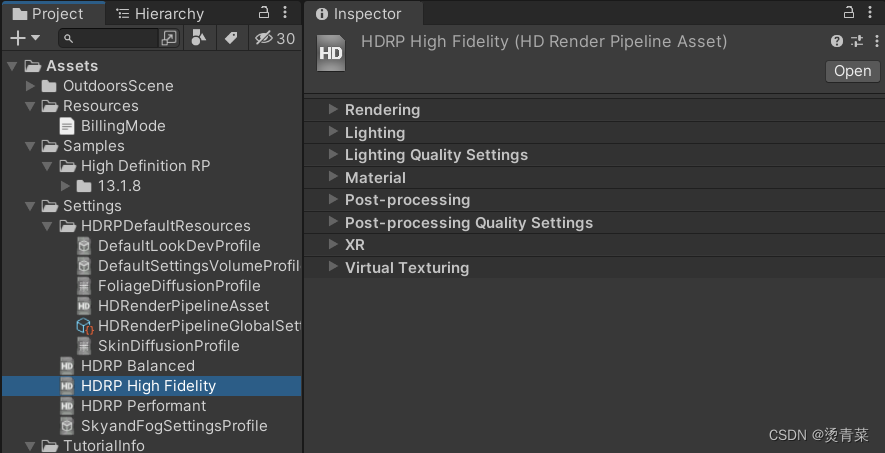The height and width of the screenshot is (453, 885).
Task: Expand the Post-processing section
Action: coord(334,200)
